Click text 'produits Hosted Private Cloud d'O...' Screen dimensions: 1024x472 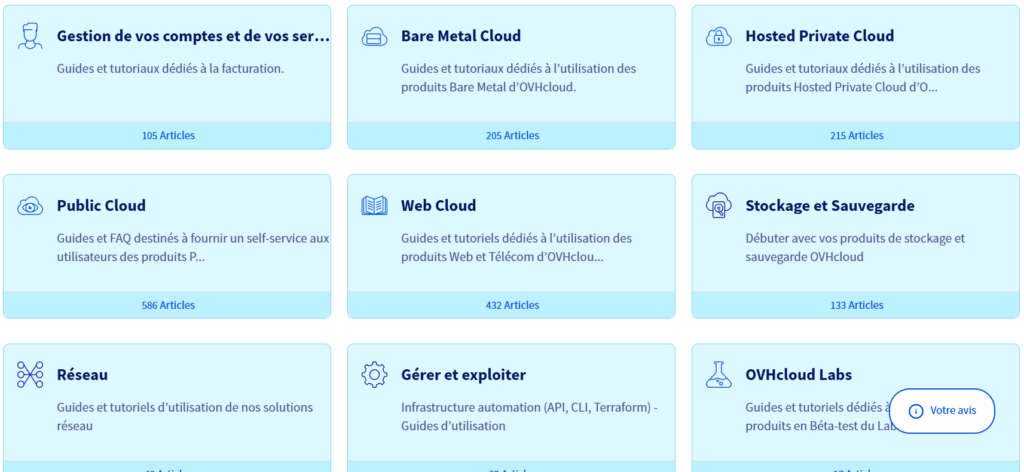841,87
